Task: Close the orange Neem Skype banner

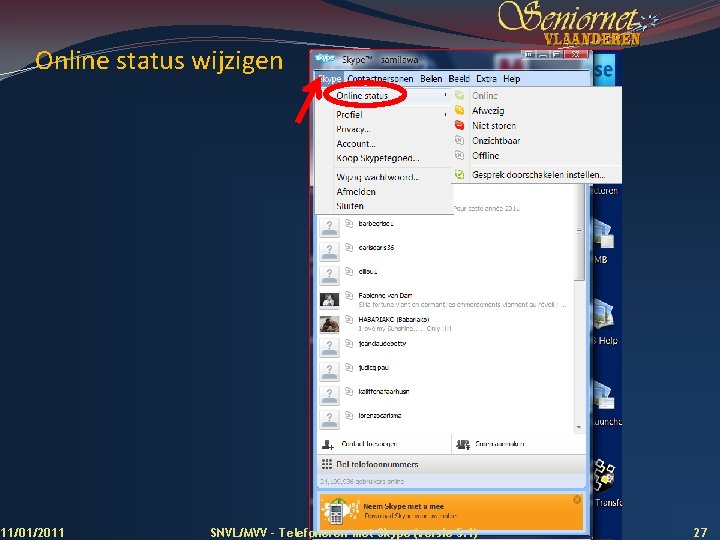Action: pyautogui.click(x=577, y=499)
